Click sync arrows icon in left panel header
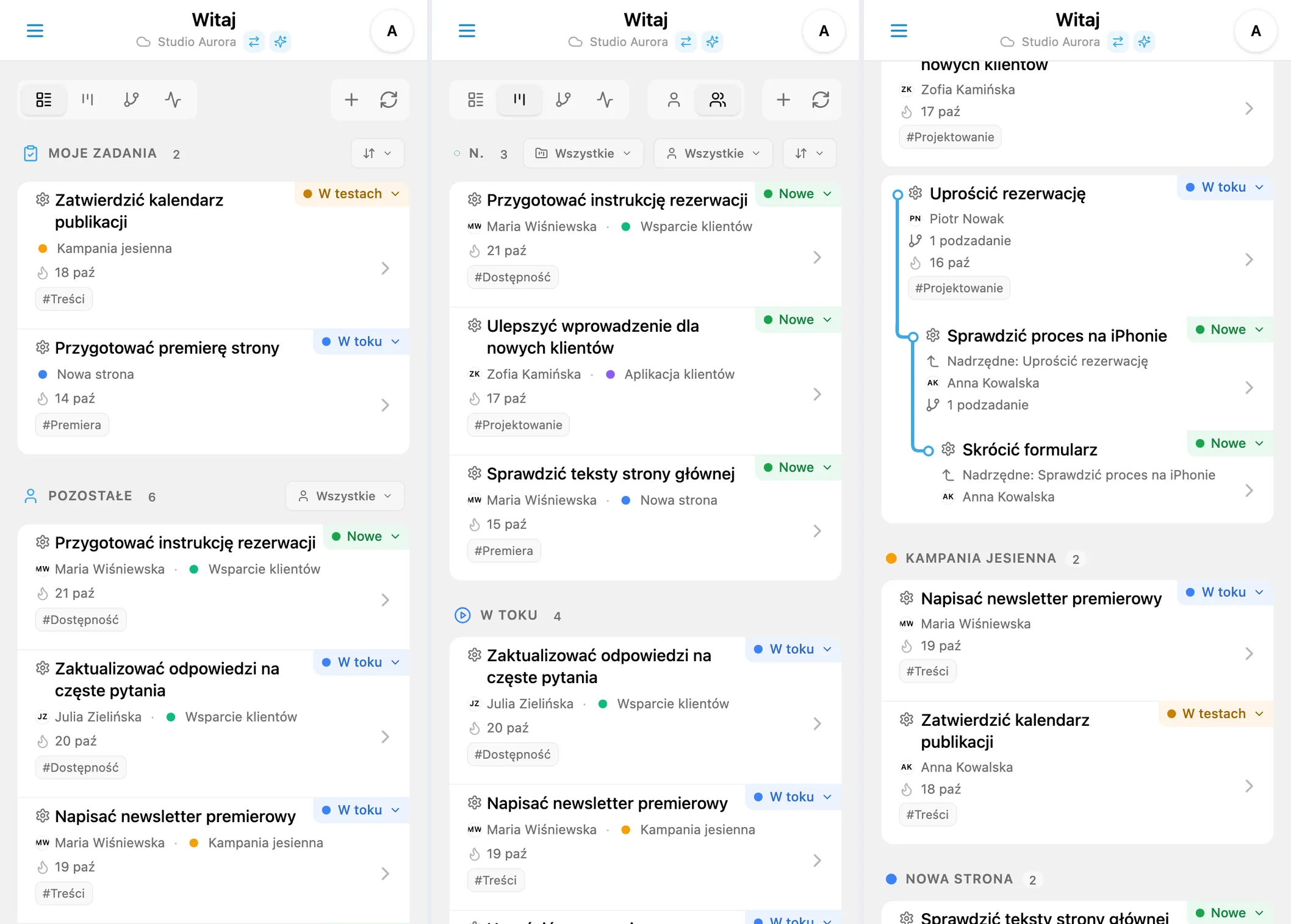The width and height of the screenshot is (1291, 924). [x=254, y=41]
